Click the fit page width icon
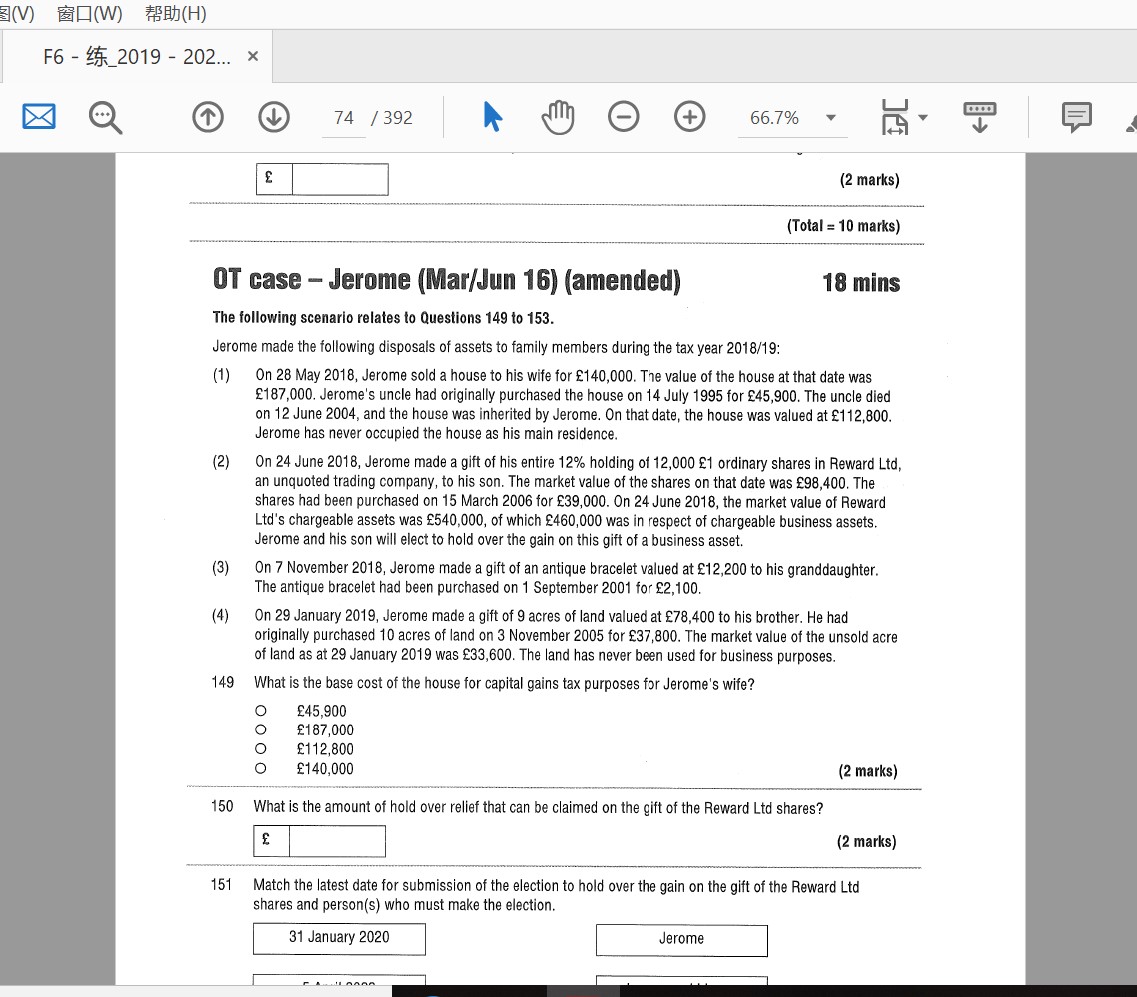This screenshot has width=1137, height=997. coord(894,117)
